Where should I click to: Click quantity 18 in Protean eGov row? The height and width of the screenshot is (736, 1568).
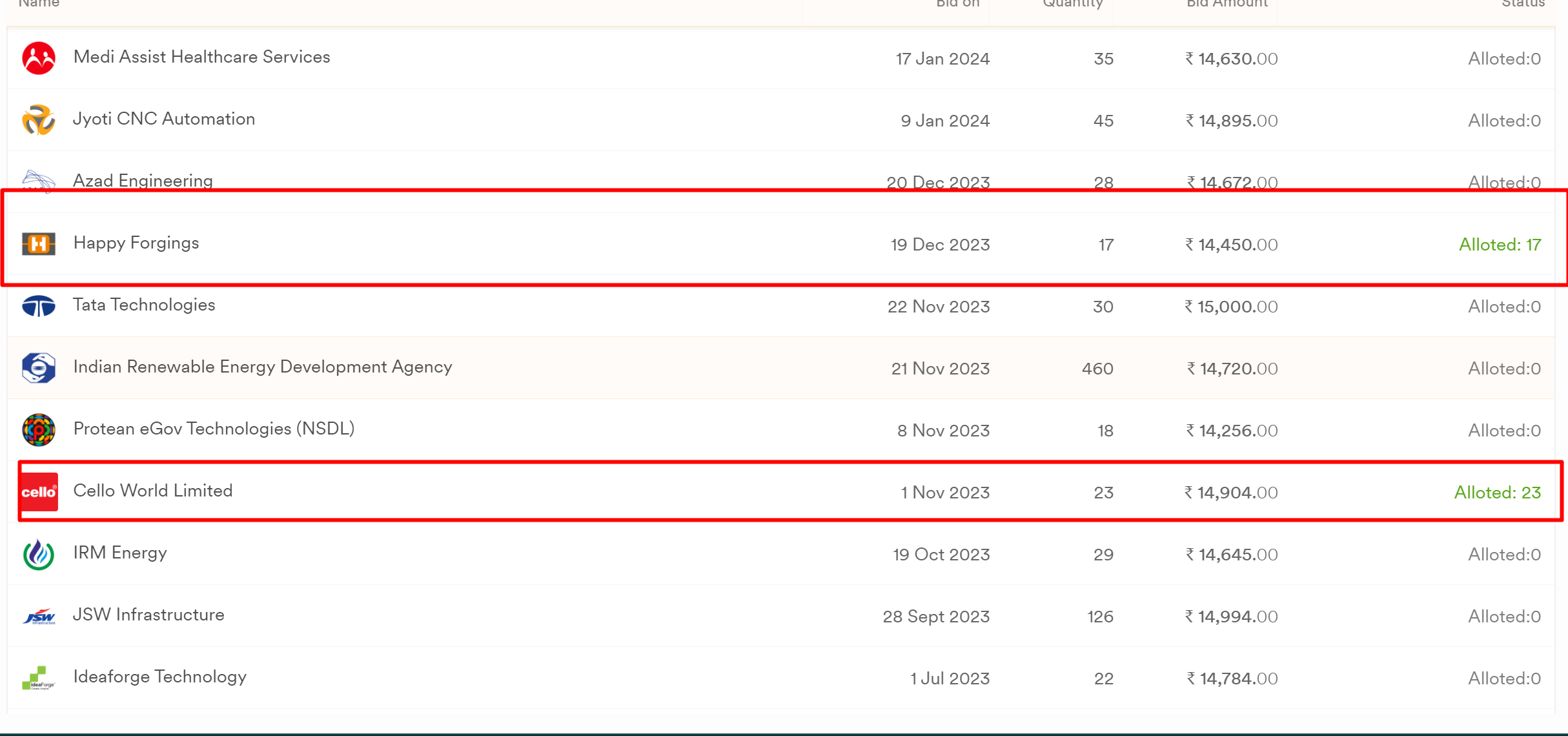(1106, 431)
